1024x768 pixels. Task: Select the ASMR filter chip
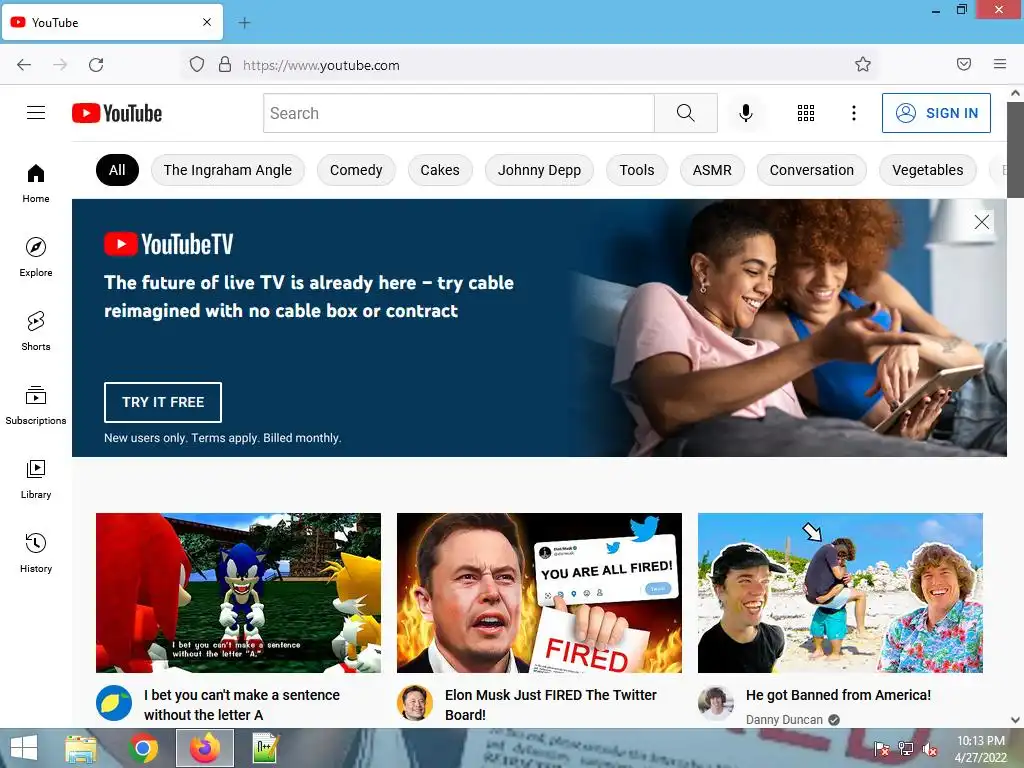[712, 170]
